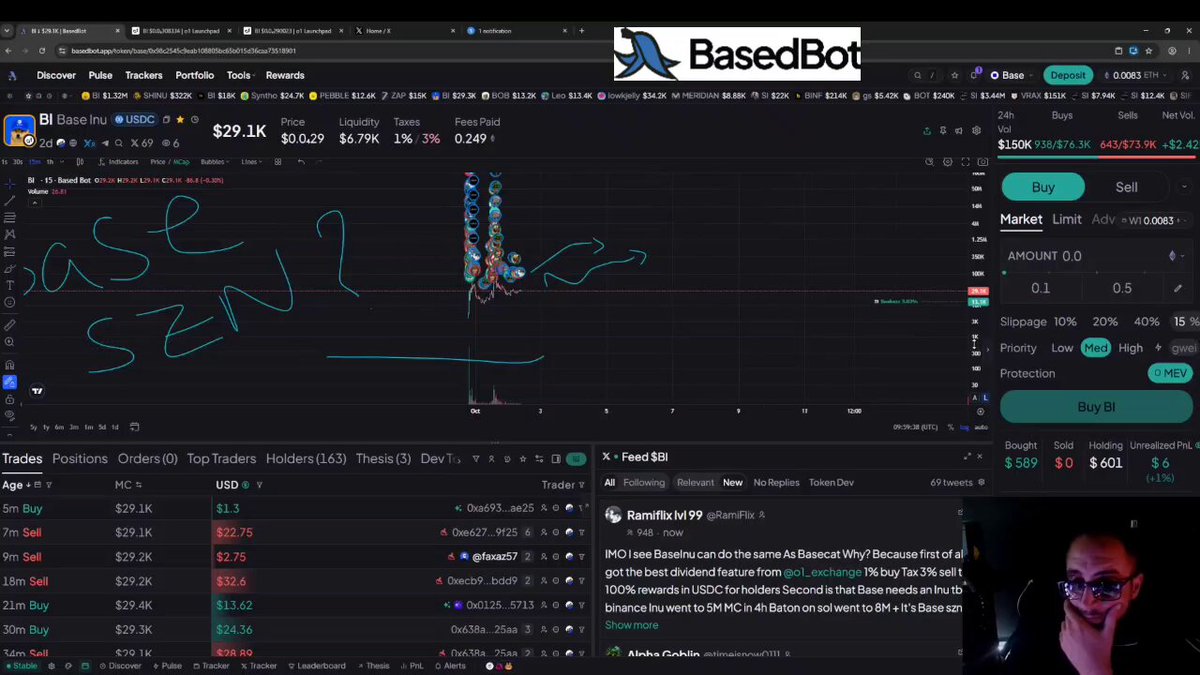Favorite the Base Inu token with the star
The image size is (1200, 675).
coord(180,120)
